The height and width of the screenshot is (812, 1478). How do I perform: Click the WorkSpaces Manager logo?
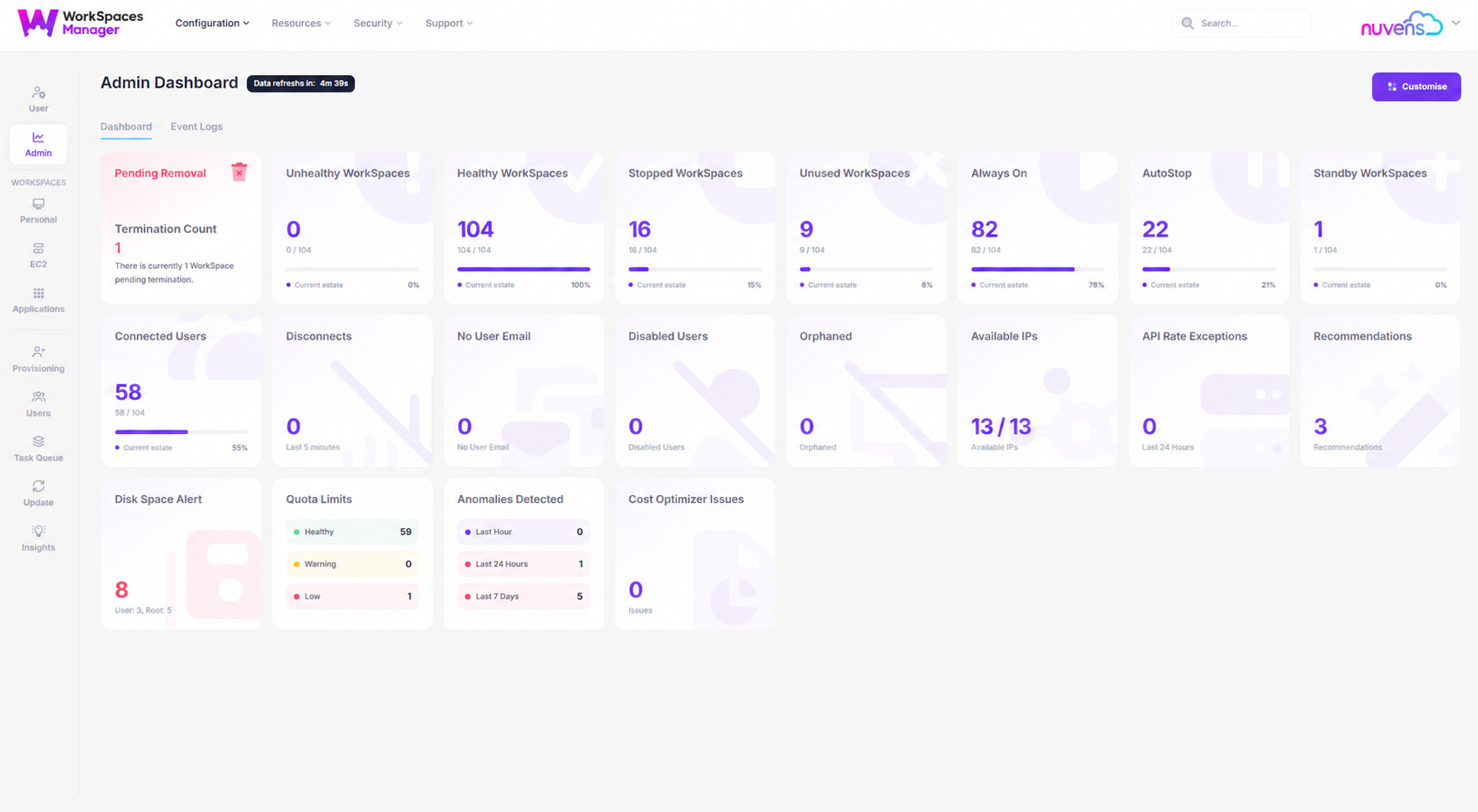point(80,24)
